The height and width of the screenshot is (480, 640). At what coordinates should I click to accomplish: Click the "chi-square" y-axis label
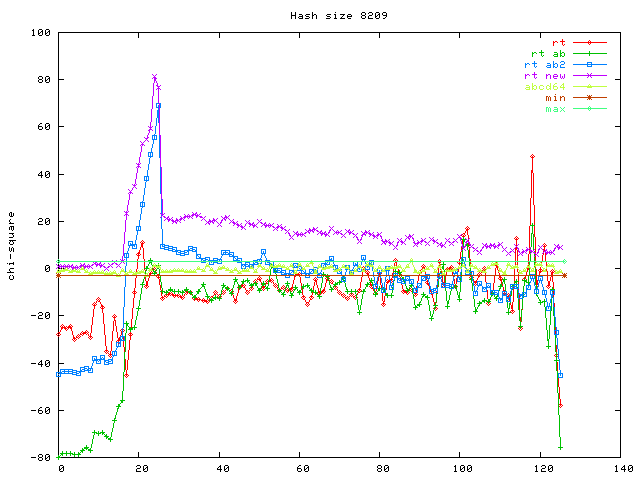coord(11,246)
